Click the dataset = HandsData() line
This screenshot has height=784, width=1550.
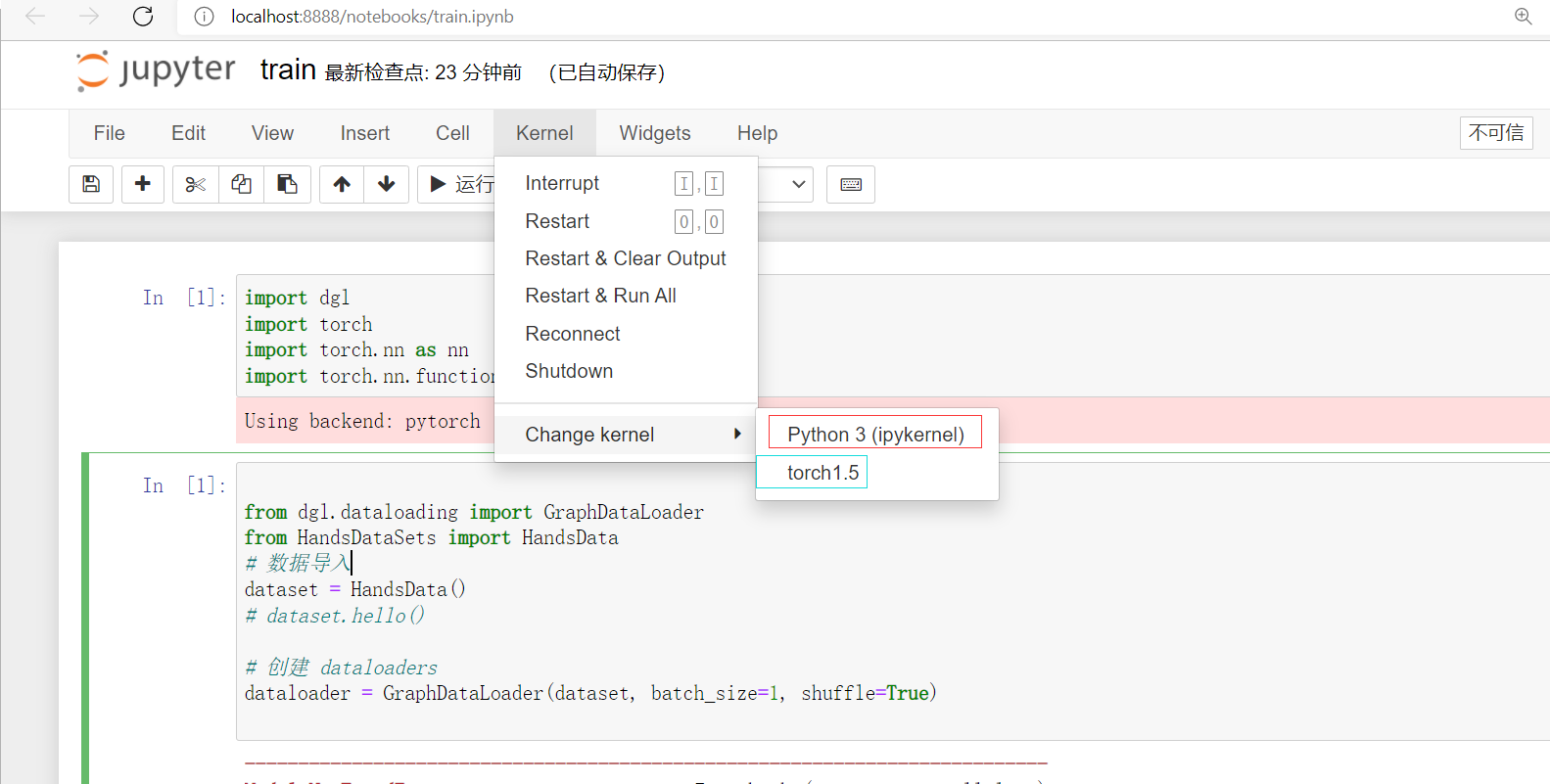[x=354, y=589]
